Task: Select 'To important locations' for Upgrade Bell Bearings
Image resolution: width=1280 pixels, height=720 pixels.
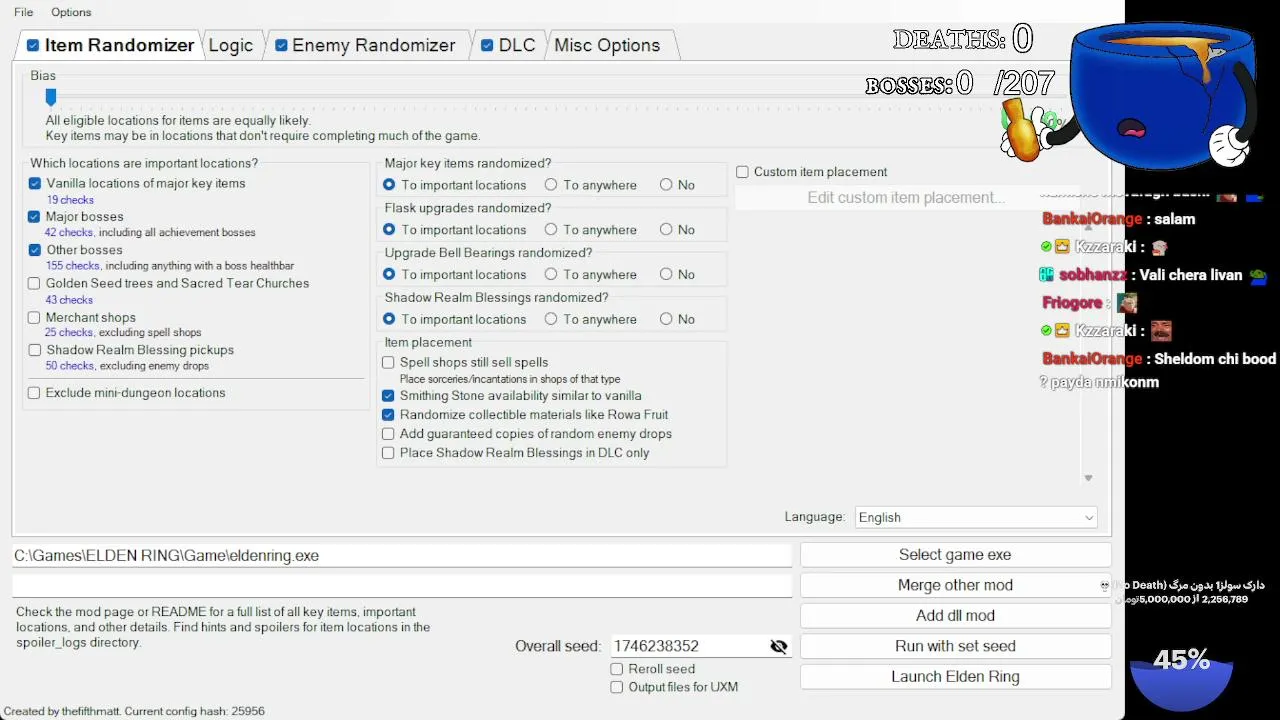Action: (x=389, y=275)
